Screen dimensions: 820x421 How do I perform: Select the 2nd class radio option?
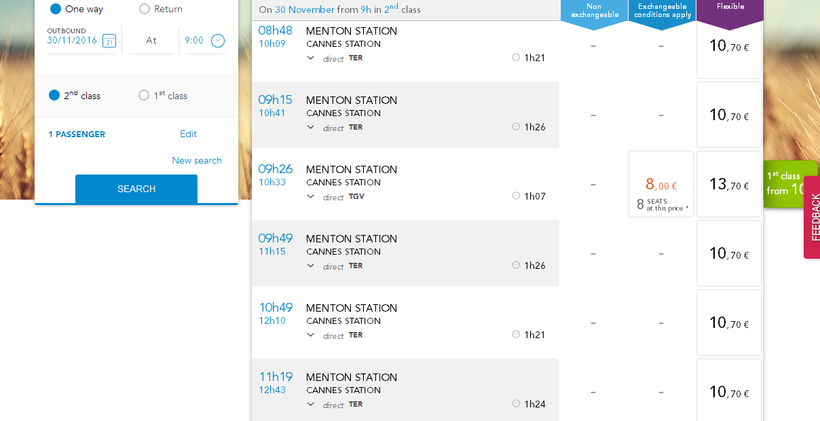pos(56,95)
